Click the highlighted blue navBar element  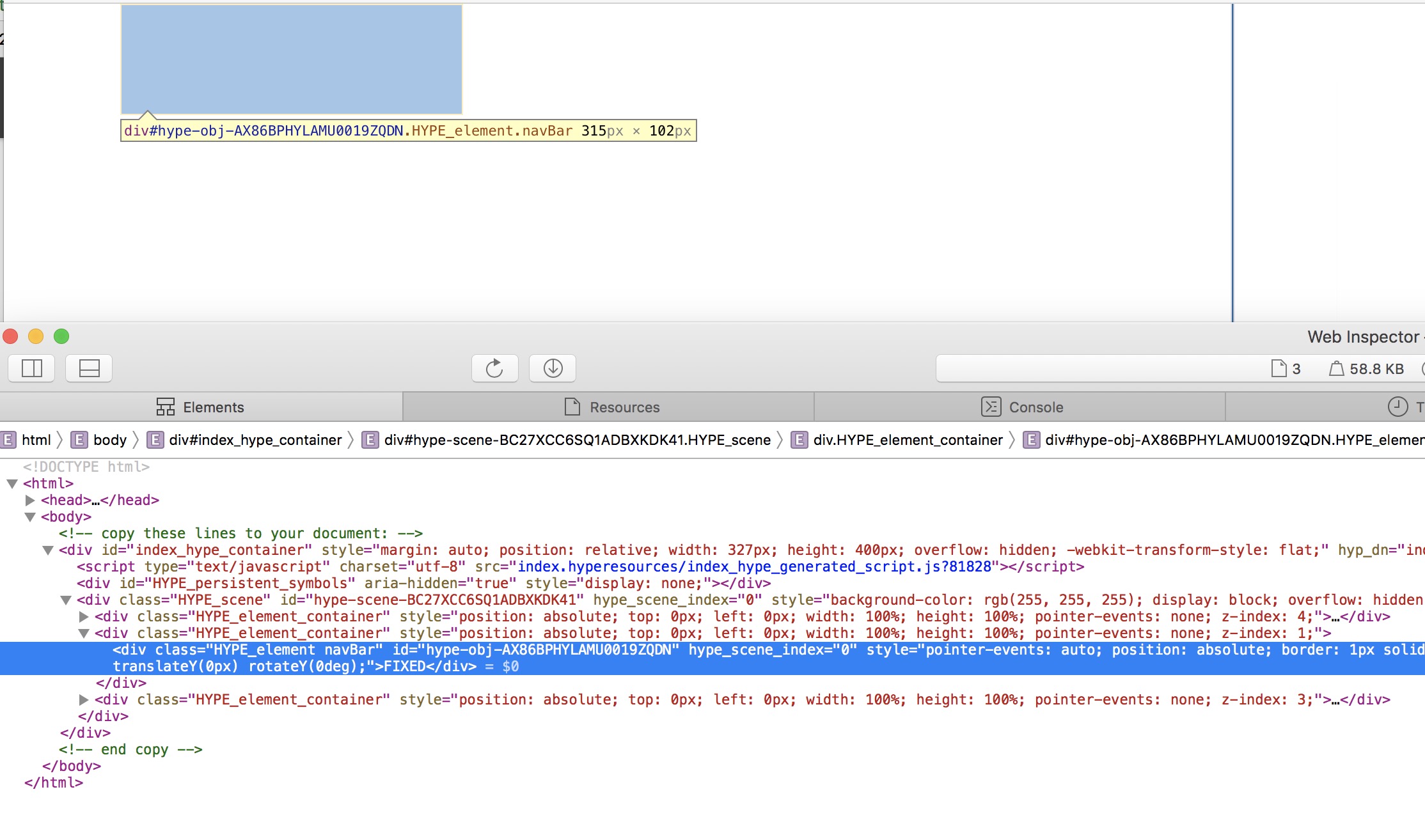click(x=292, y=59)
